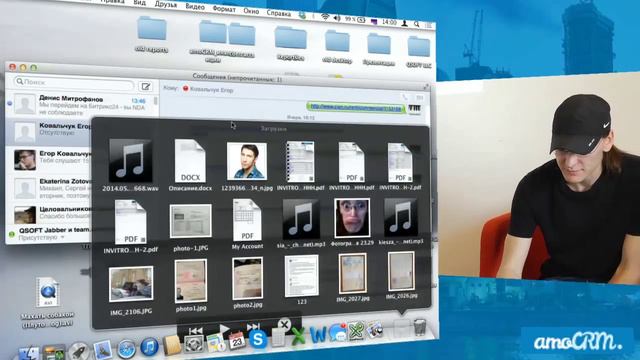Screen dimensions: 640x360
Task: Open Spotlight magnifier in menu bar
Action: point(416,24)
